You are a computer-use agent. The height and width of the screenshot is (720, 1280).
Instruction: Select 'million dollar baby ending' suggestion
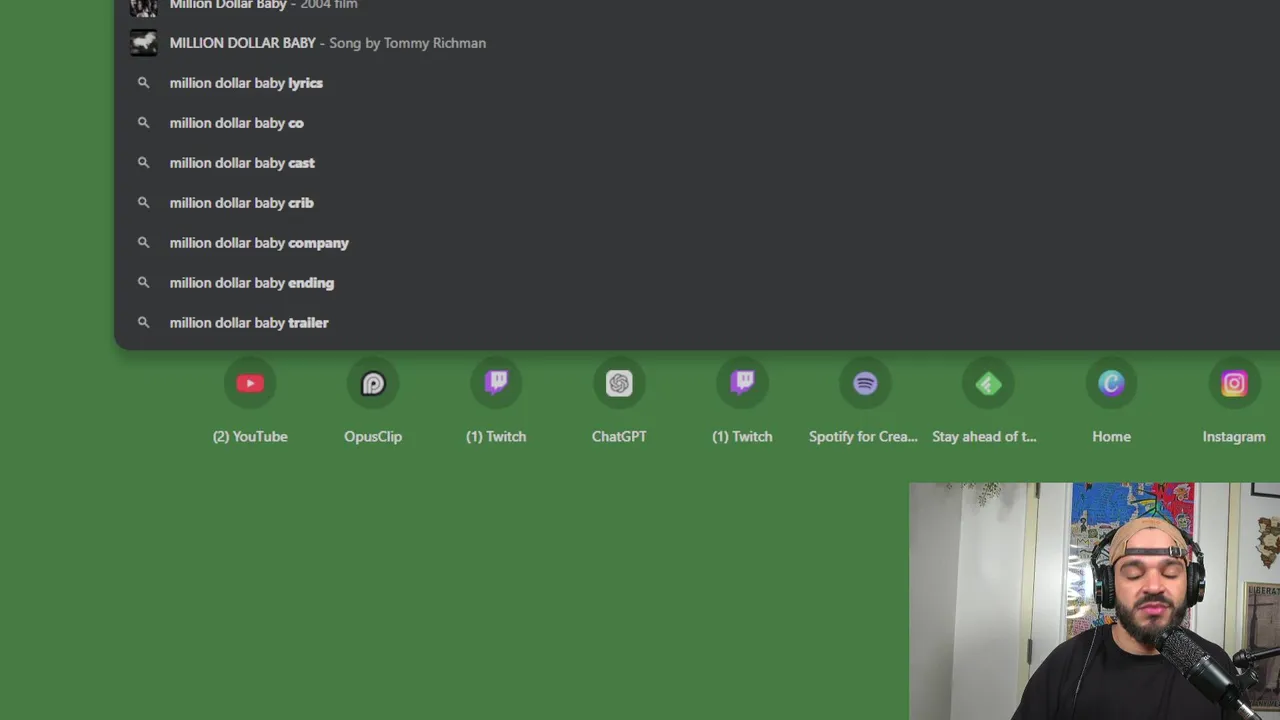(x=697, y=283)
